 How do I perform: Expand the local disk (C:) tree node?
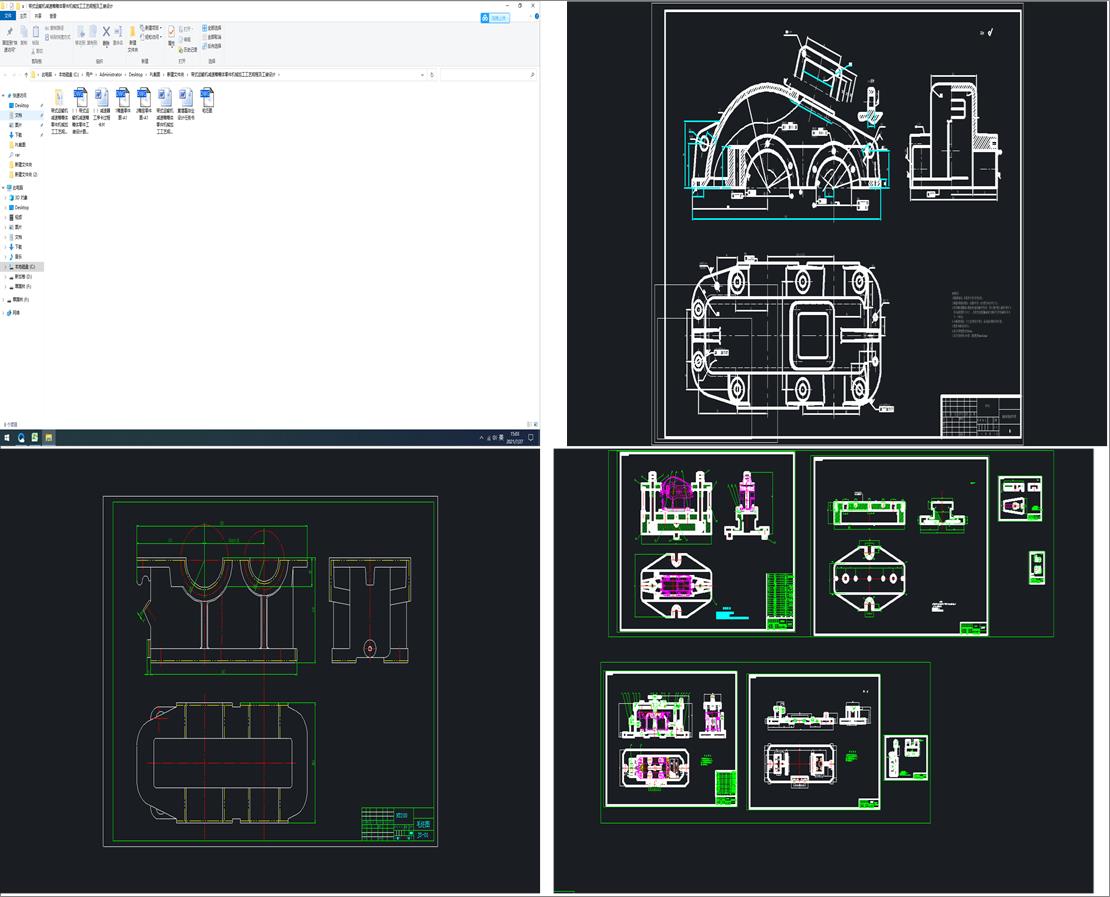(x=6, y=267)
